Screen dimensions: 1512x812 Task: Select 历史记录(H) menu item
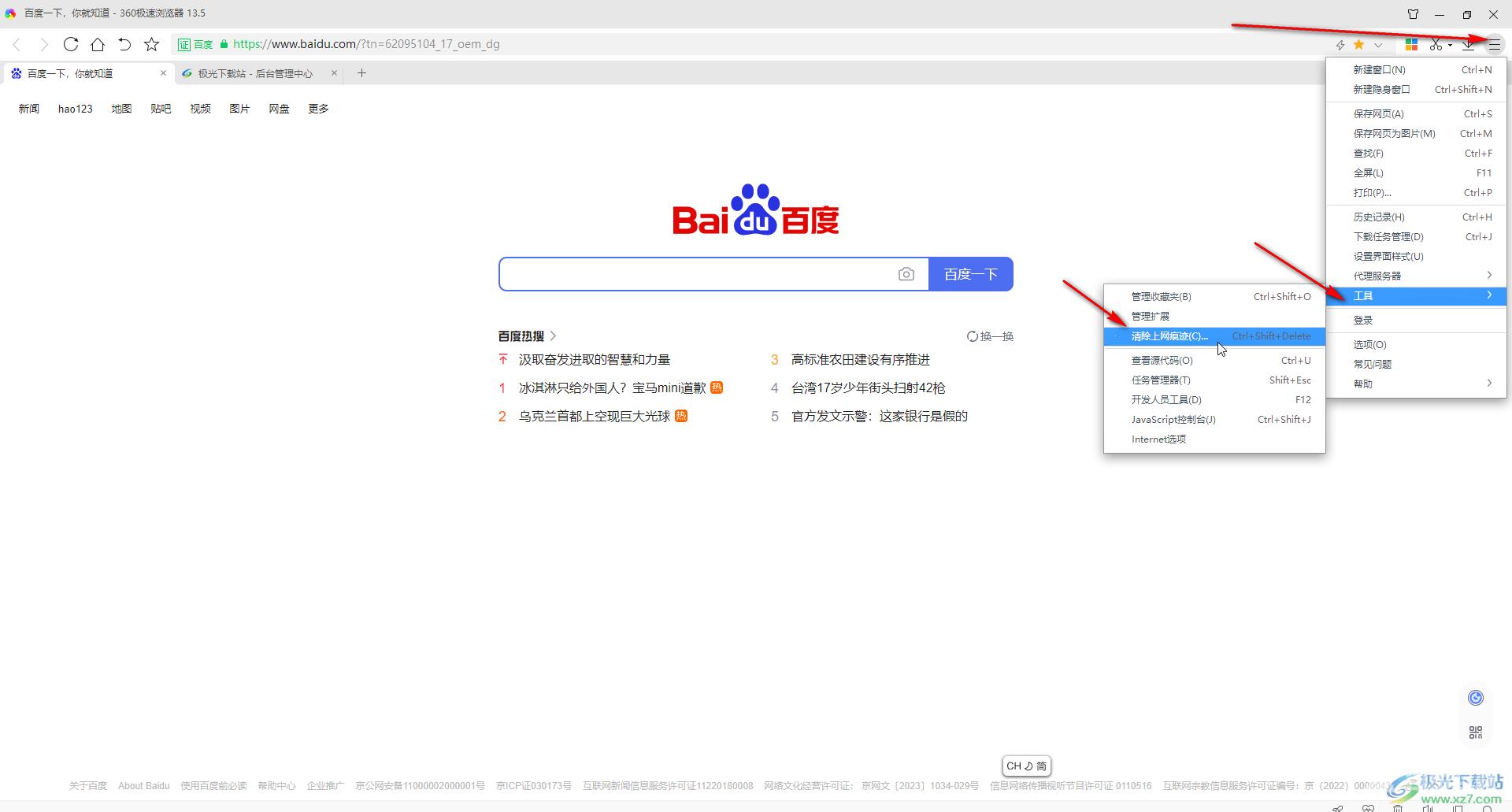(x=1416, y=217)
